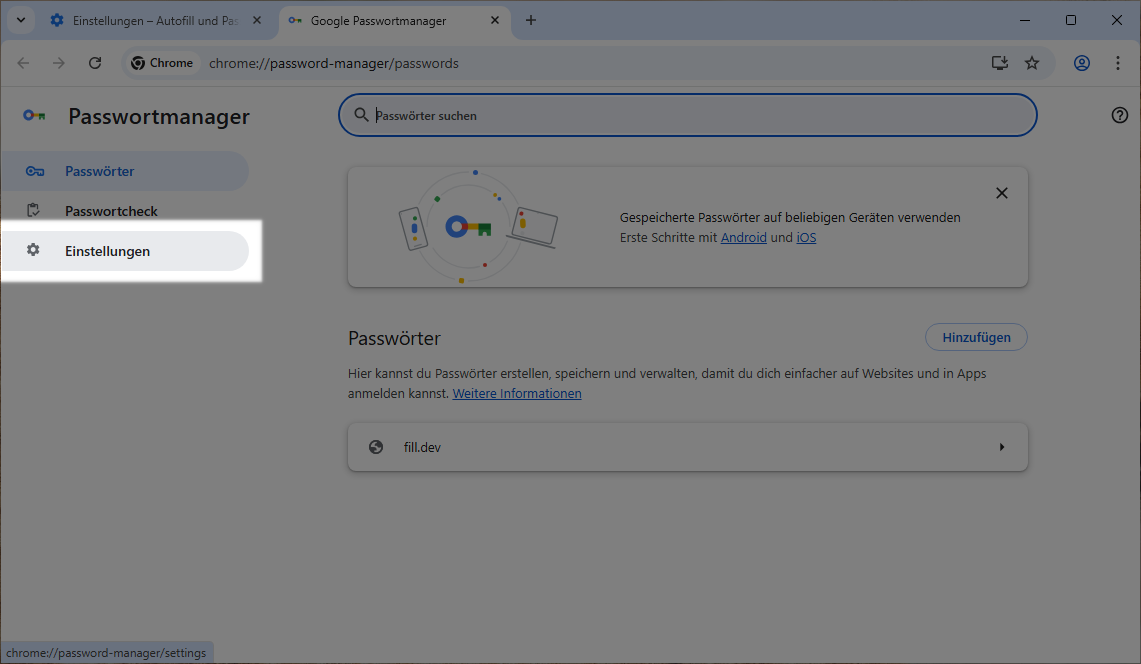Click the gear icon beside Einstellungen
The width and height of the screenshot is (1141, 664).
tap(33, 250)
